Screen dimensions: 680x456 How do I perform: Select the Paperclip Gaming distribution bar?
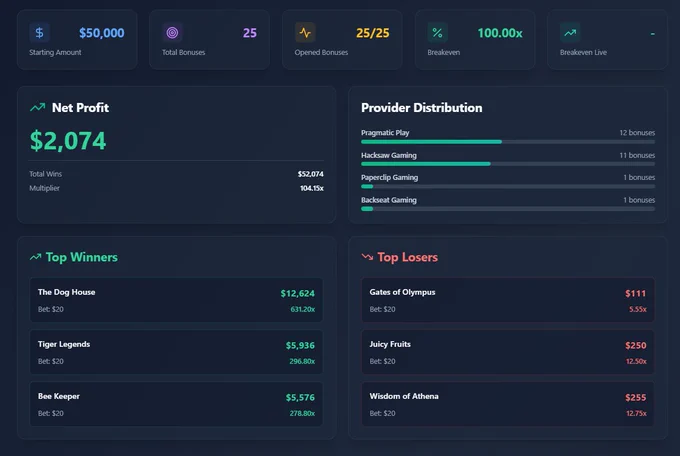508,187
